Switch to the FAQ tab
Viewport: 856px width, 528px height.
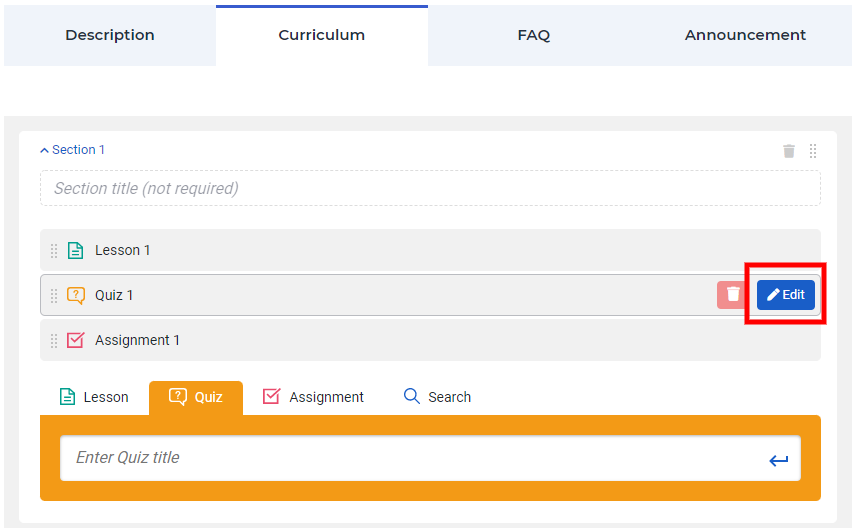pyautogui.click(x=533, y=35)
